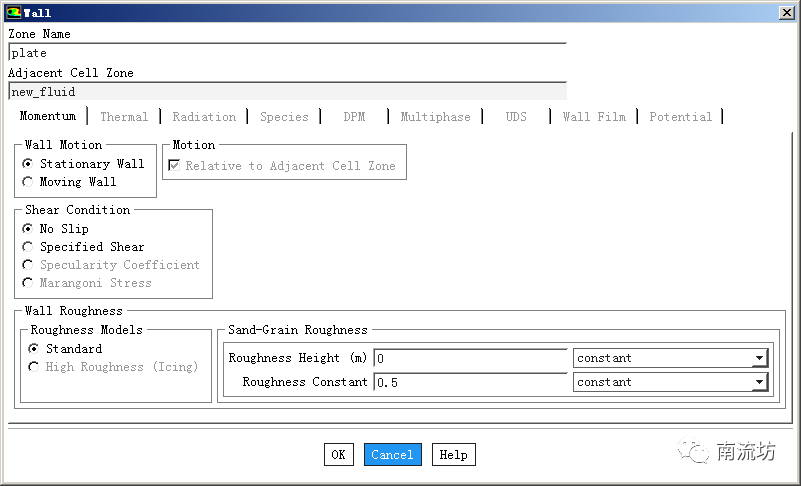Select No Slip shear condition
The height and width of the screenshot is (486, 801).
(28, 228)
